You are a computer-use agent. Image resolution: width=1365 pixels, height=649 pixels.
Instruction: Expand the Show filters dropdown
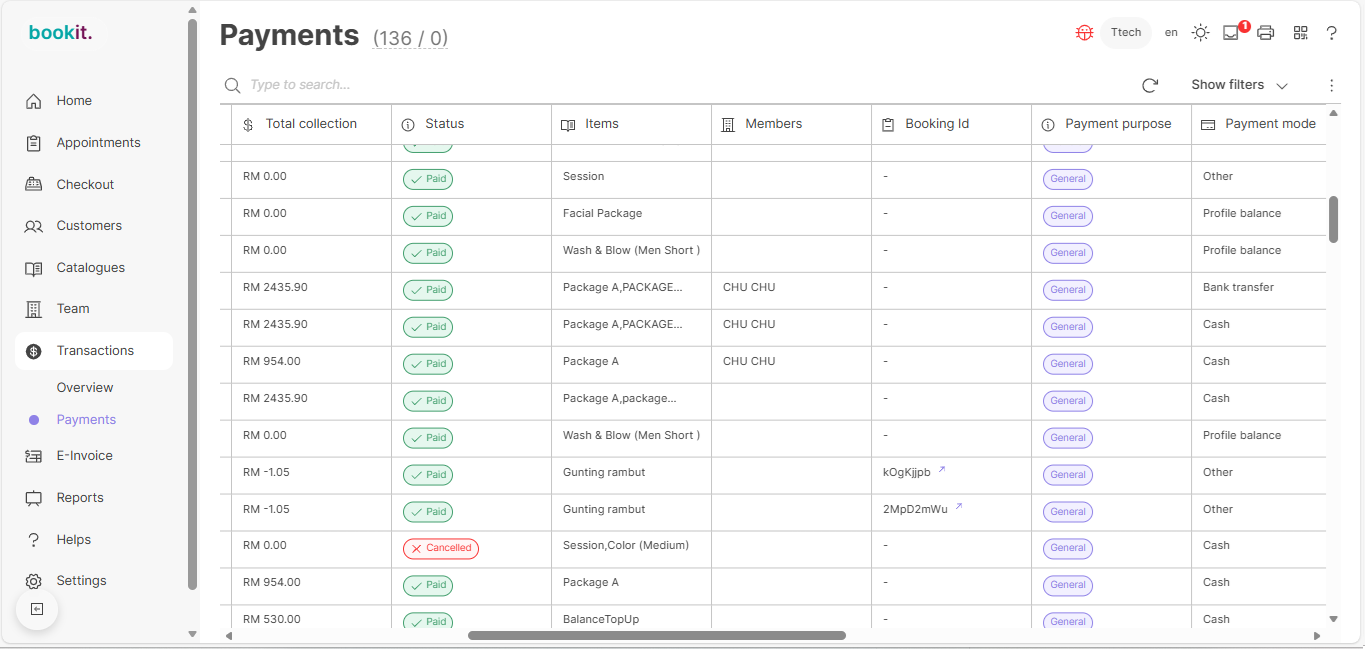coord(1238,85)
